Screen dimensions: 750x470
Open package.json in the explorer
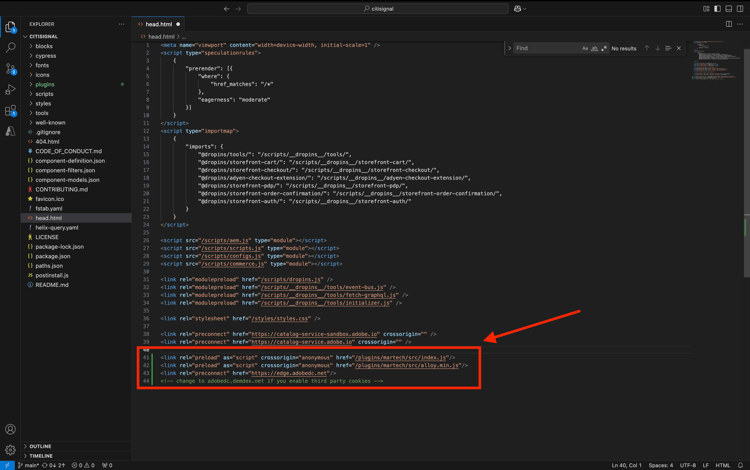tap(53, 256)
